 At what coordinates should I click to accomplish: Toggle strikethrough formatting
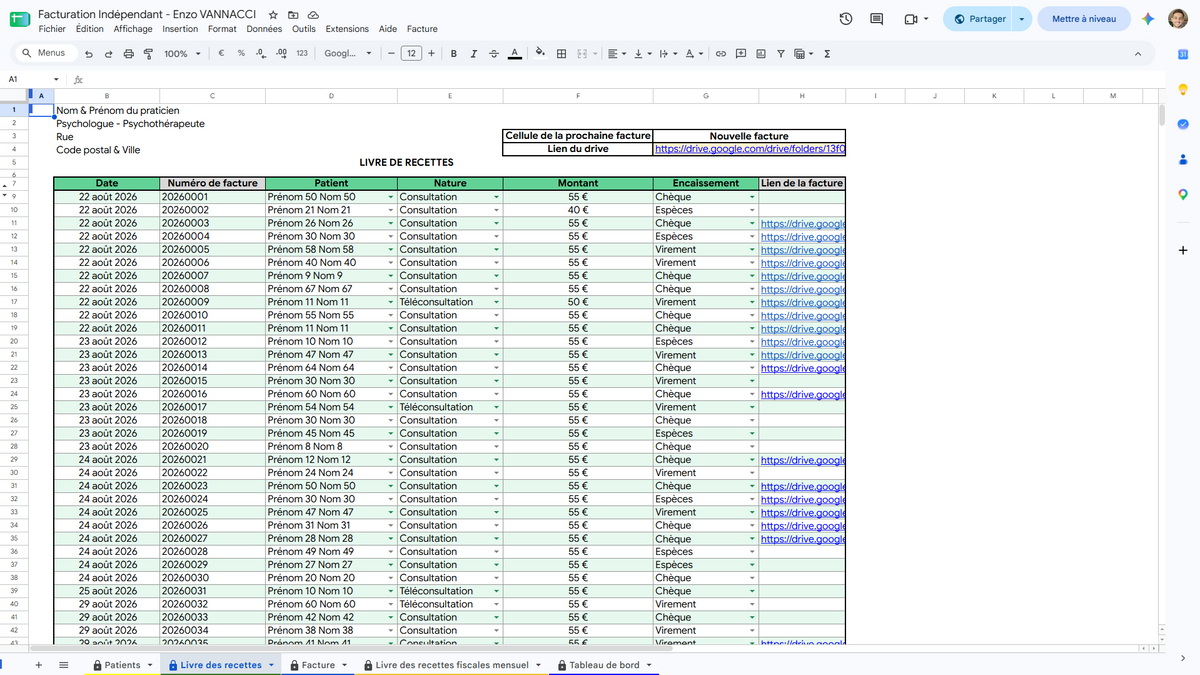(494, 54)
